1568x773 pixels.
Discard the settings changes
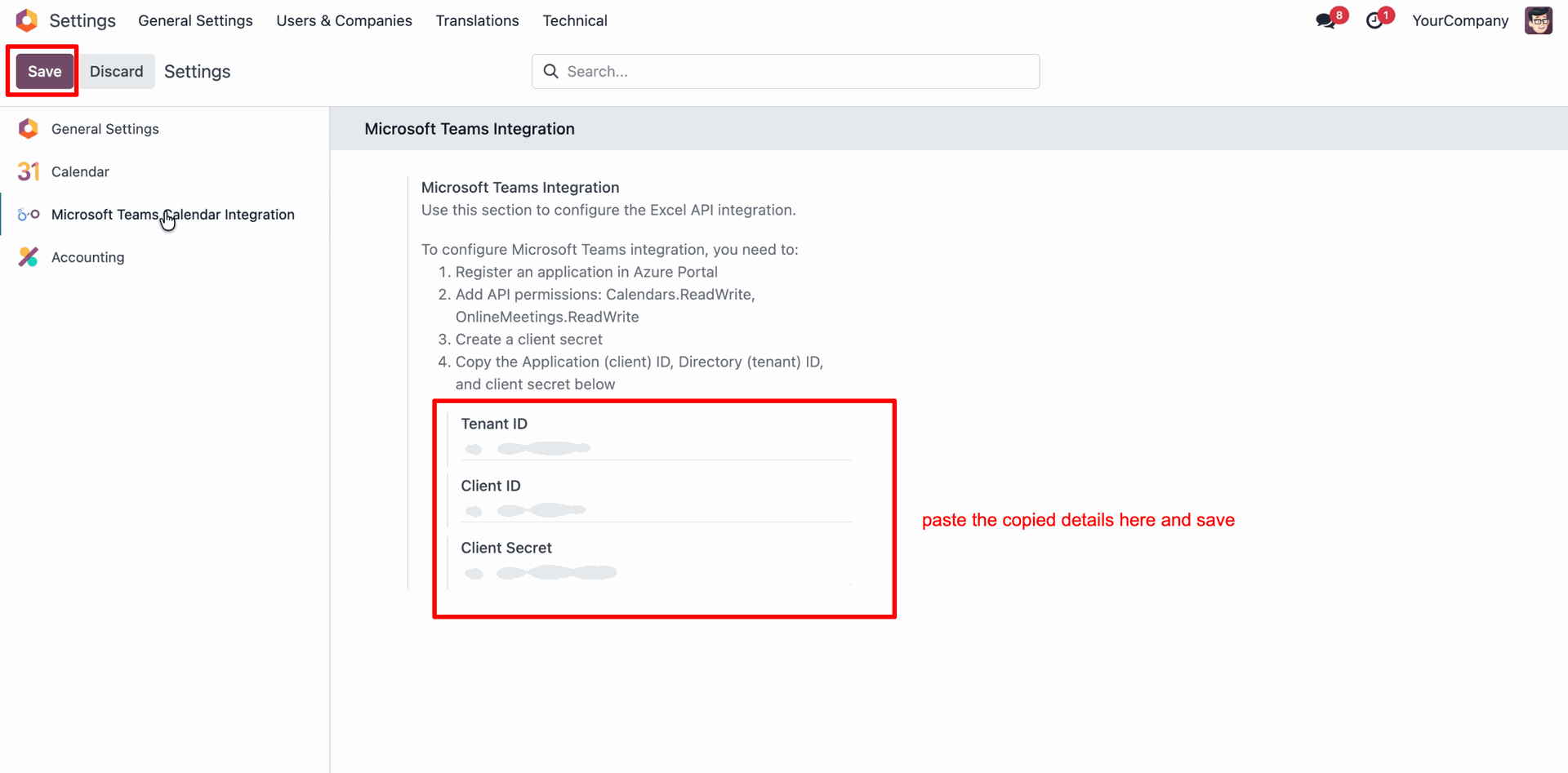117,72
